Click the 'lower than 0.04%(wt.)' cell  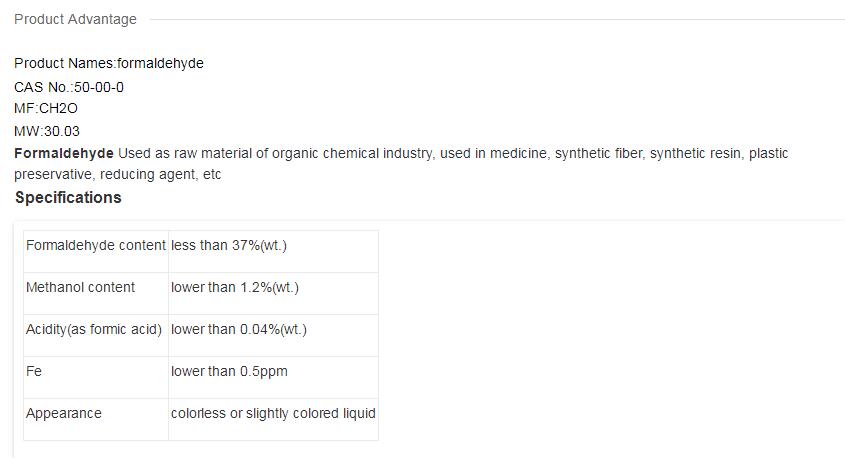239,329
